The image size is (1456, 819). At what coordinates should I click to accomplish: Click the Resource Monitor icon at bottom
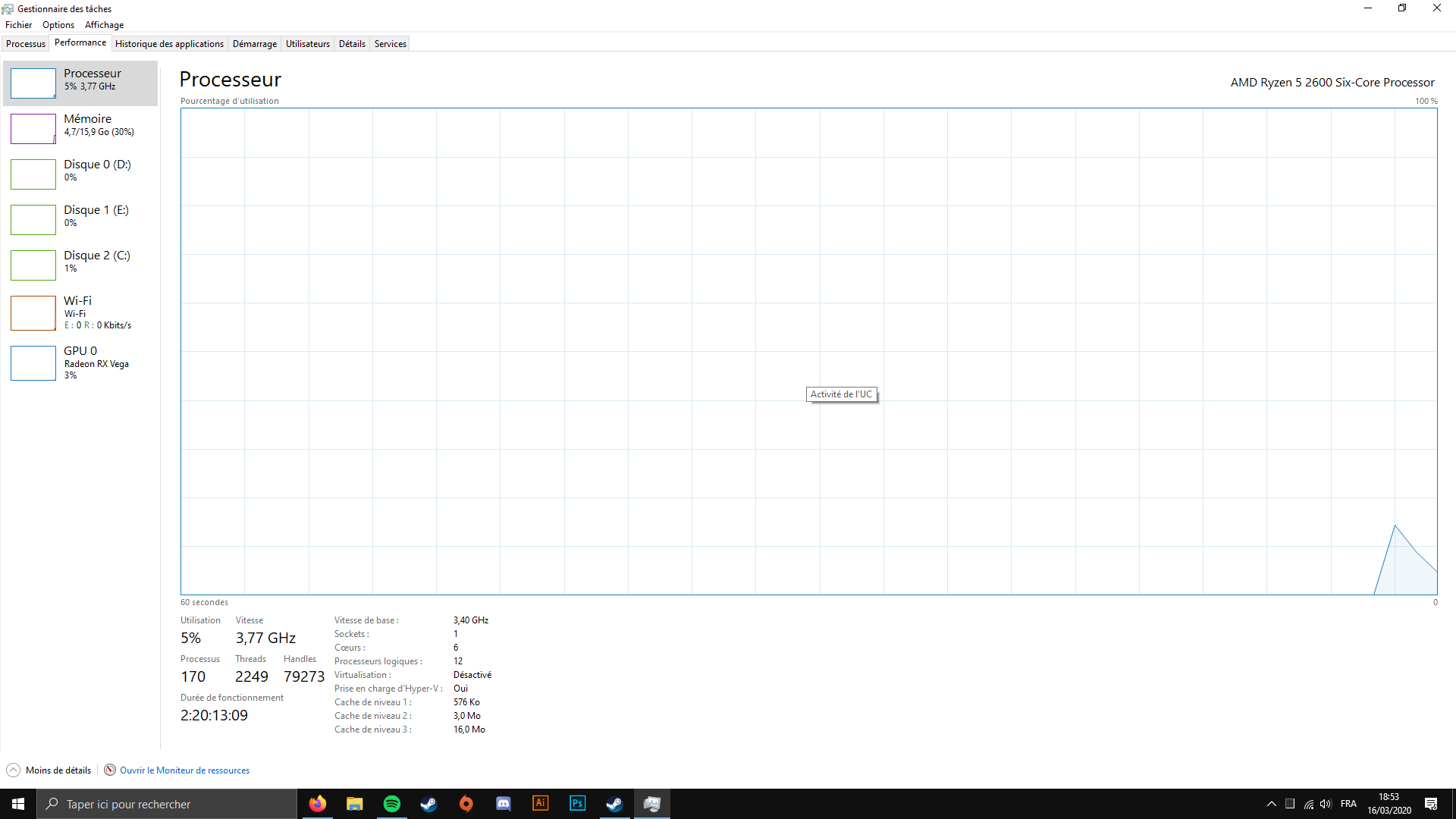110,770
